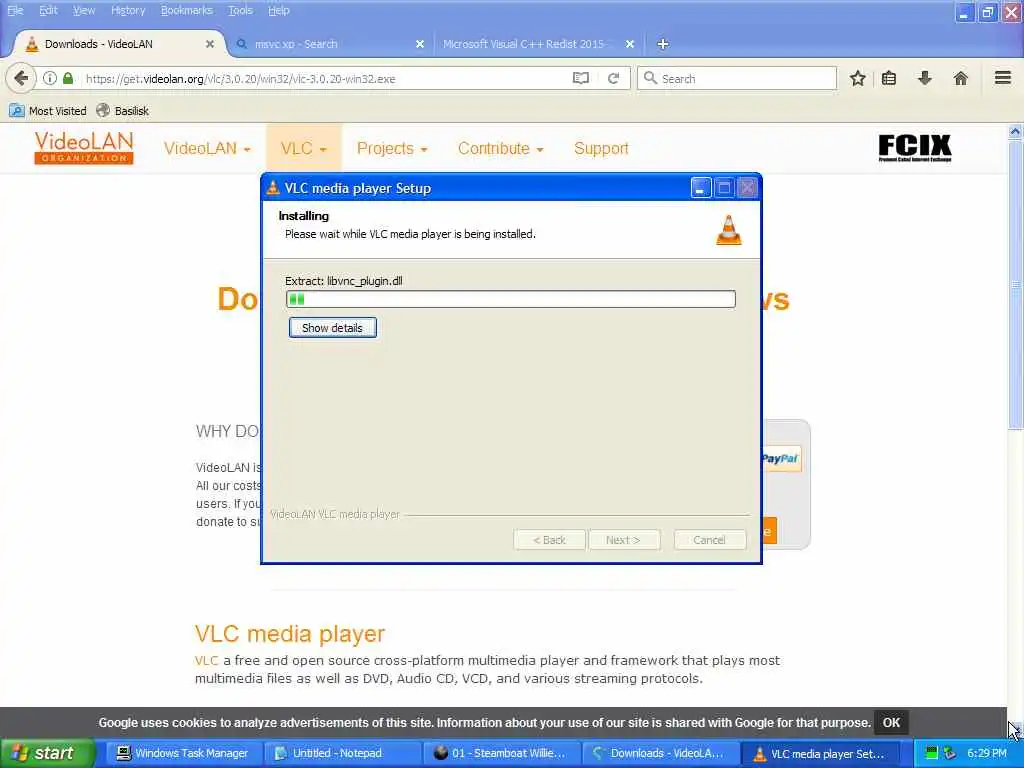Switch to msvc xp - Search tab

(x=327, y=44)
